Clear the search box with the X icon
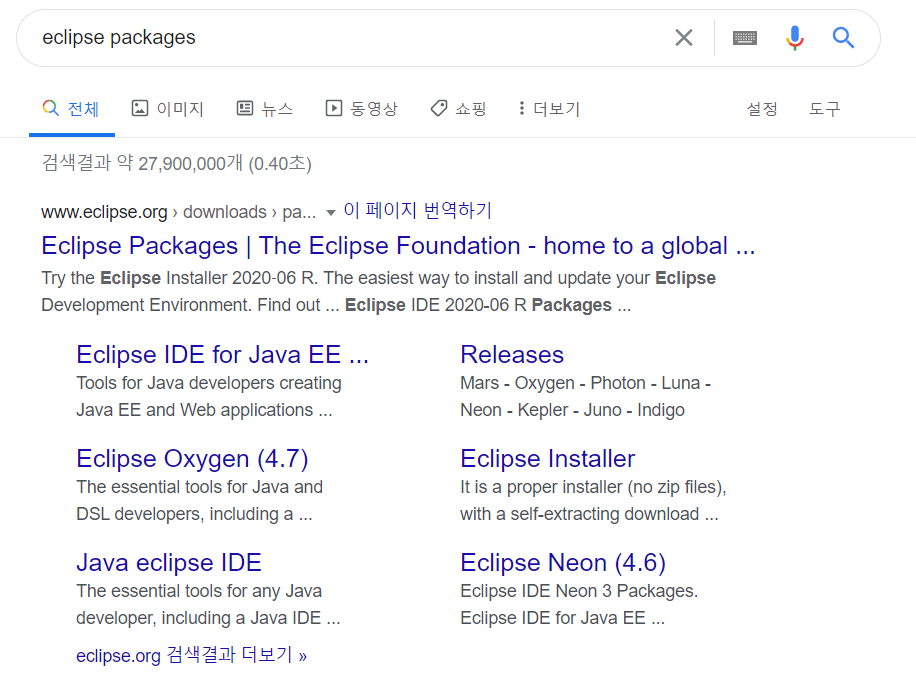Image resolution: width=916 pixels, height=696 pixels. click(683, 38)
